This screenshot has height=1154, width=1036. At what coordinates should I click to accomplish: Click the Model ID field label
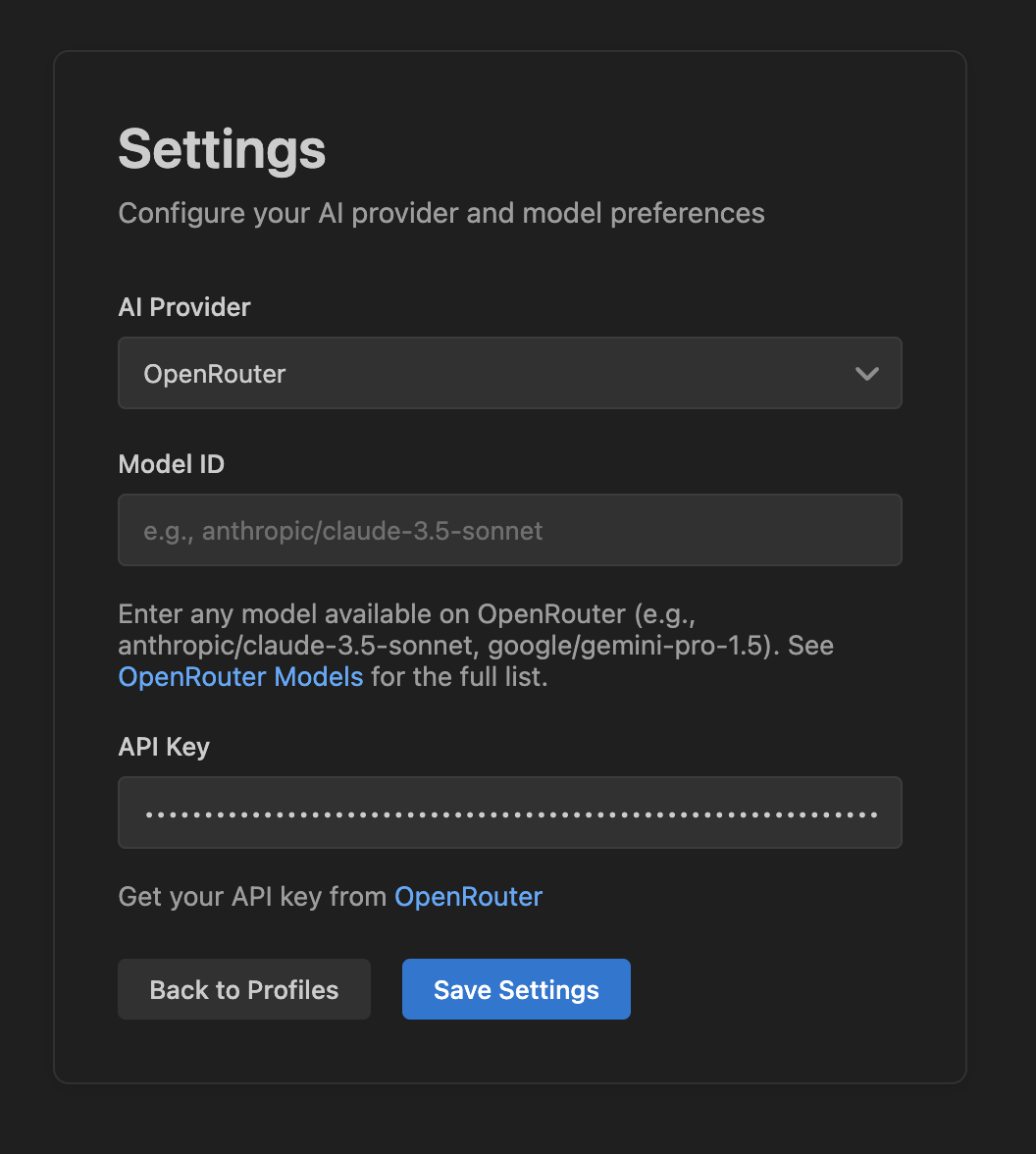pyautogui.click(x=172, y=464)
